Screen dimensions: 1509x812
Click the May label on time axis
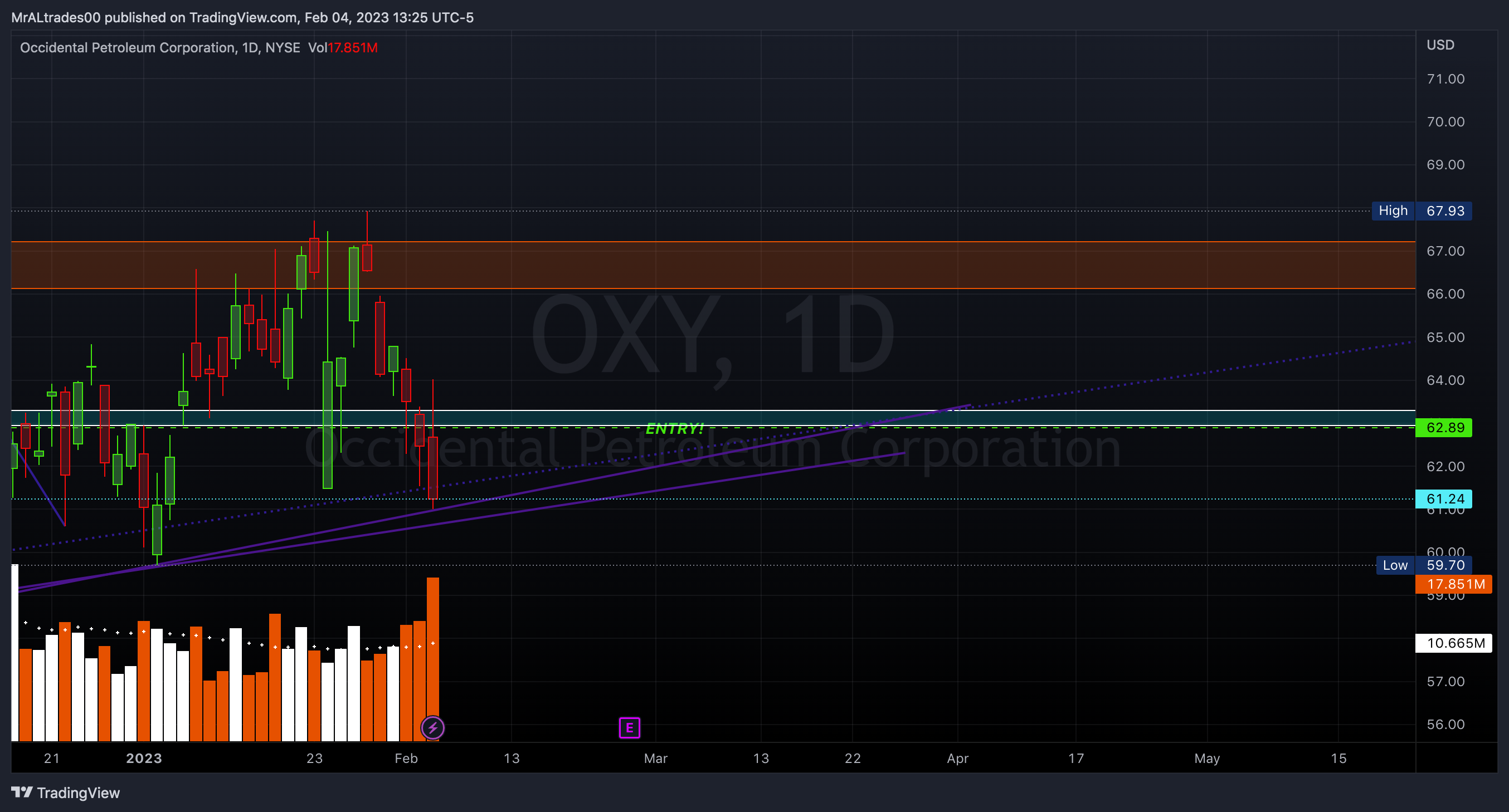coord(1207,758)
